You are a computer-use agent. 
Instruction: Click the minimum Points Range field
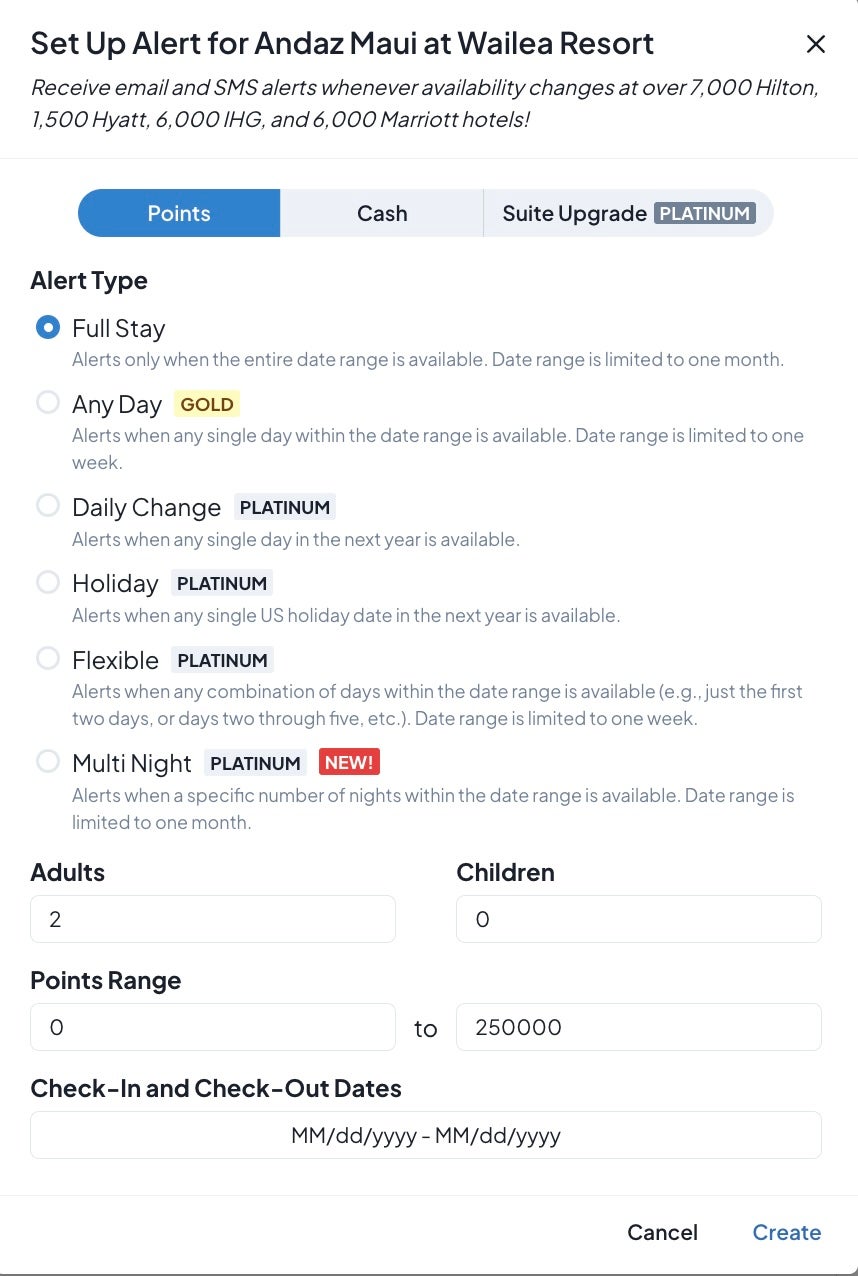point(213,1027)
